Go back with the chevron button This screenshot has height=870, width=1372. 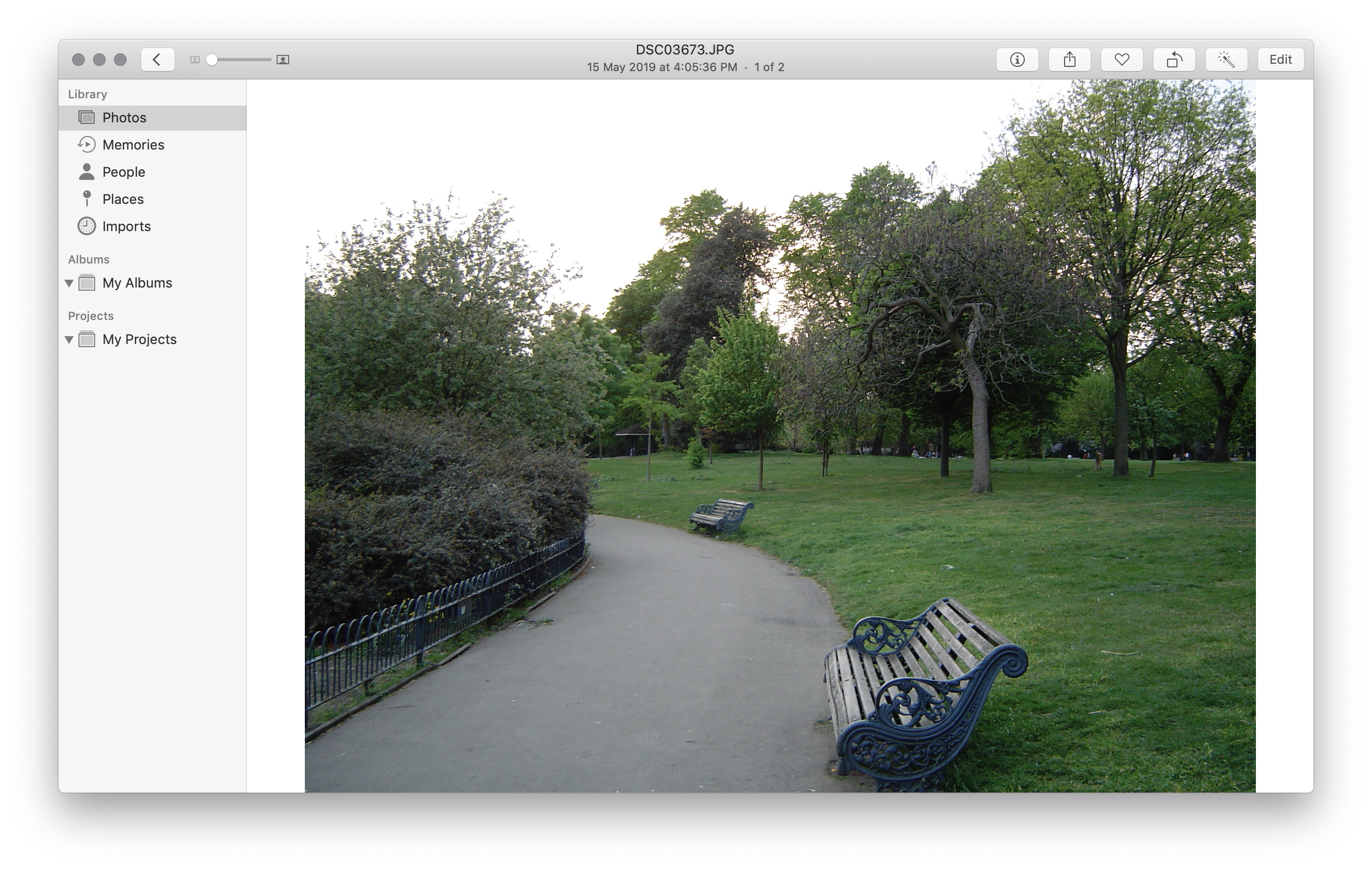point(157,59)
